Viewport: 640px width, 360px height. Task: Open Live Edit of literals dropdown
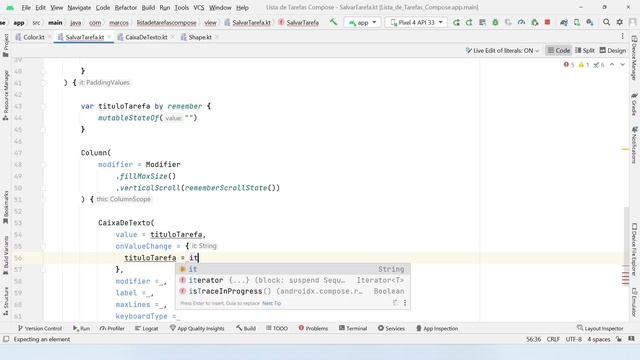tap(502, 51)
